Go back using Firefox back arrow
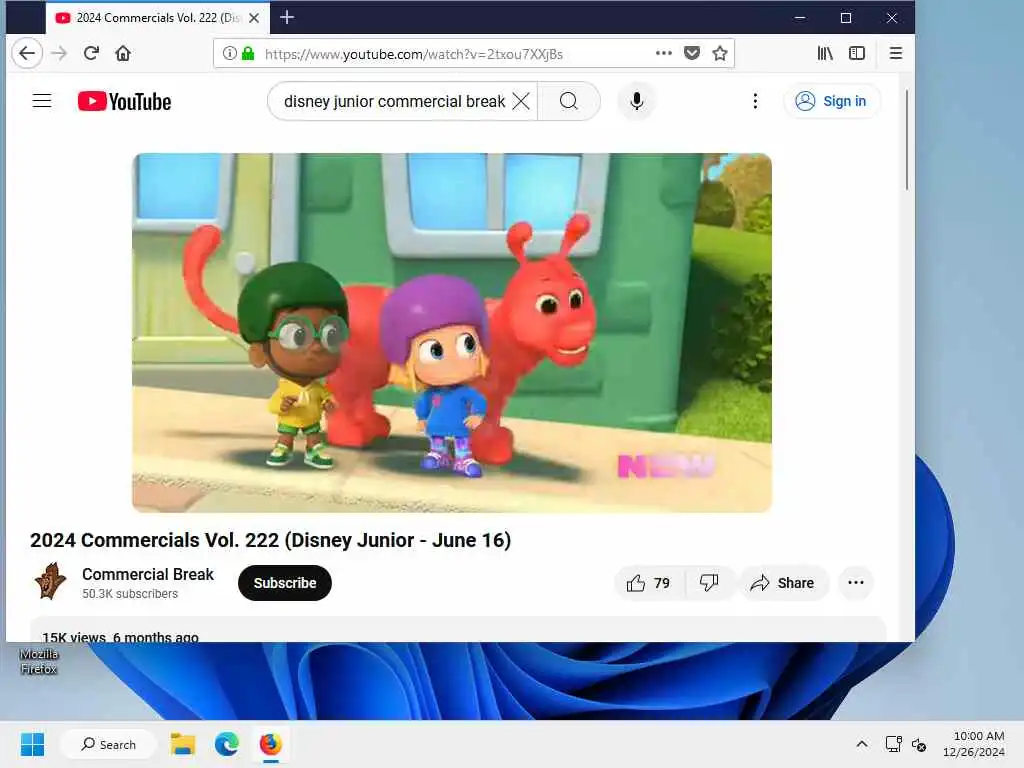The height and width of the screenshot is (768, 1024). (27, 54)
